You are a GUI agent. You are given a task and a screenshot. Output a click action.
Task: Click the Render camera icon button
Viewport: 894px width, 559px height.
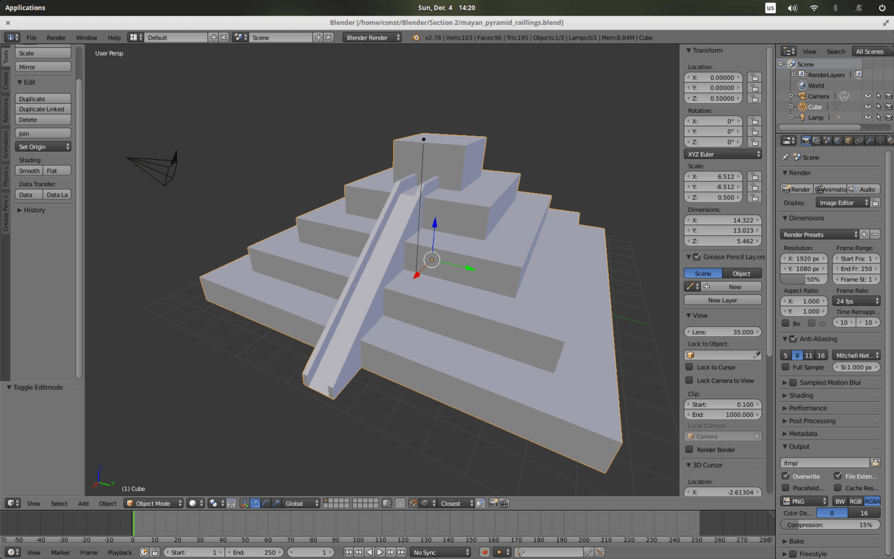(x=797, y=189)
